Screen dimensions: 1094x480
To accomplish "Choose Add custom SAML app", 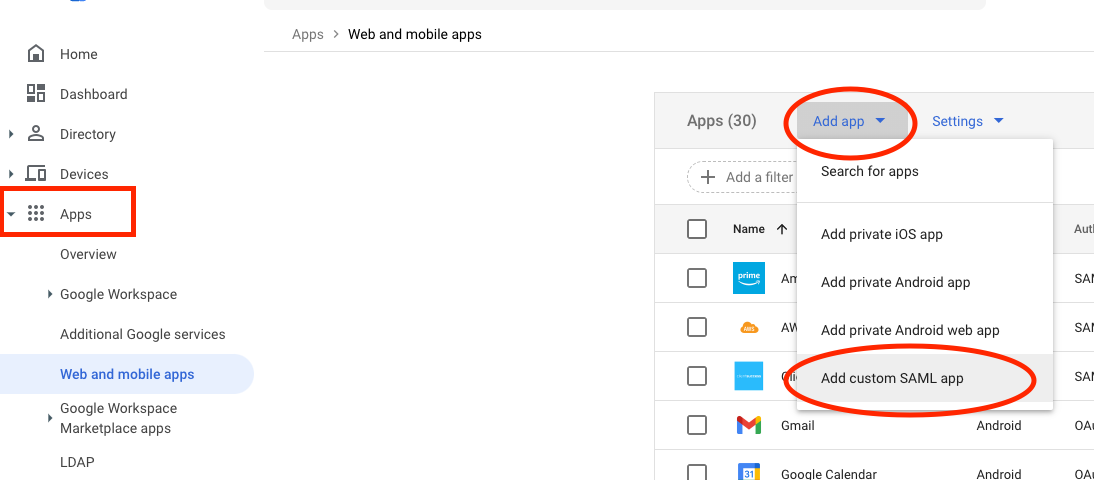I will (x=924, y=378).
